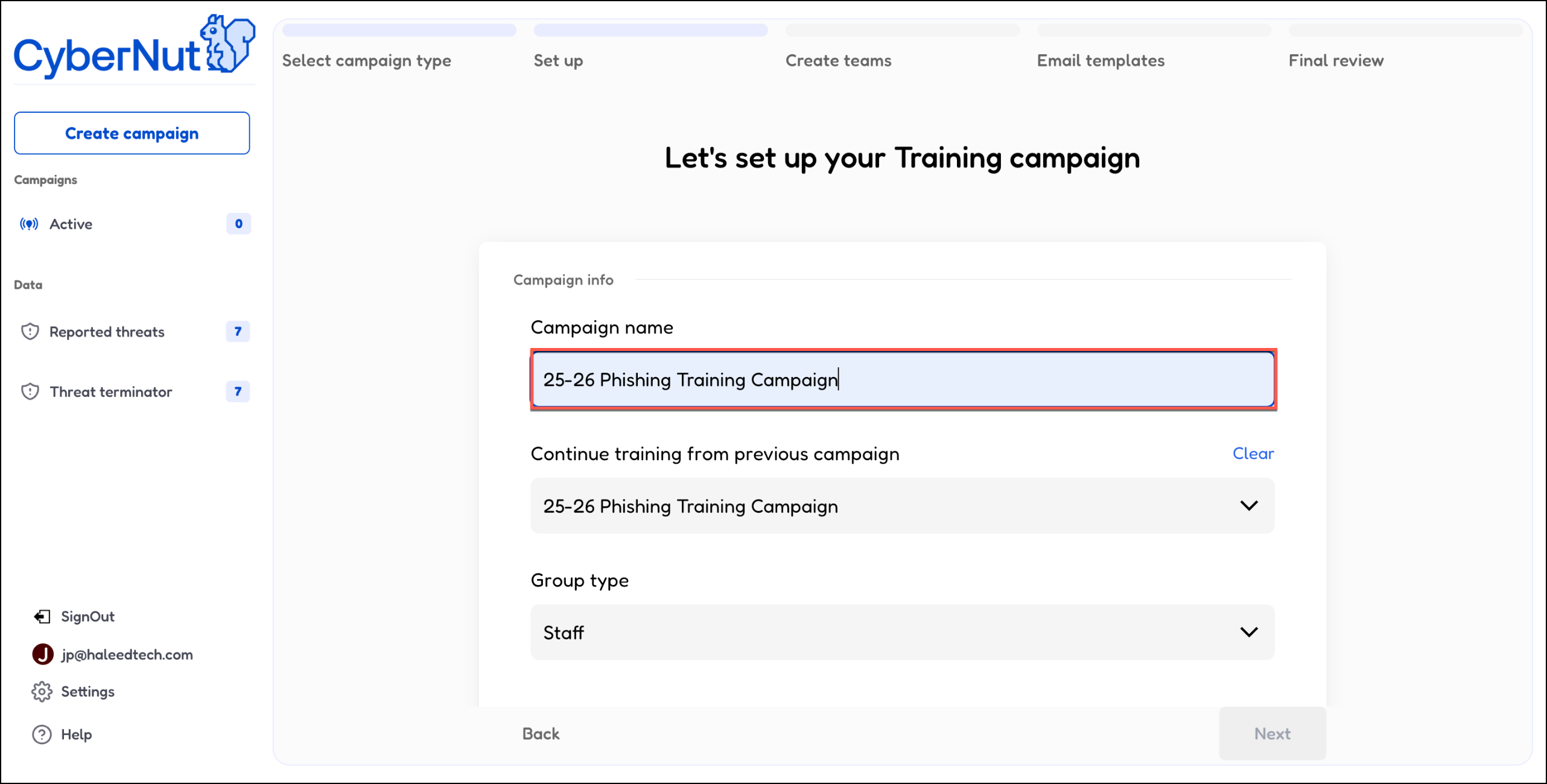Click the Reported threats count badge
The width and height of the screenshot is (1547, 784).
pos(238,332)
